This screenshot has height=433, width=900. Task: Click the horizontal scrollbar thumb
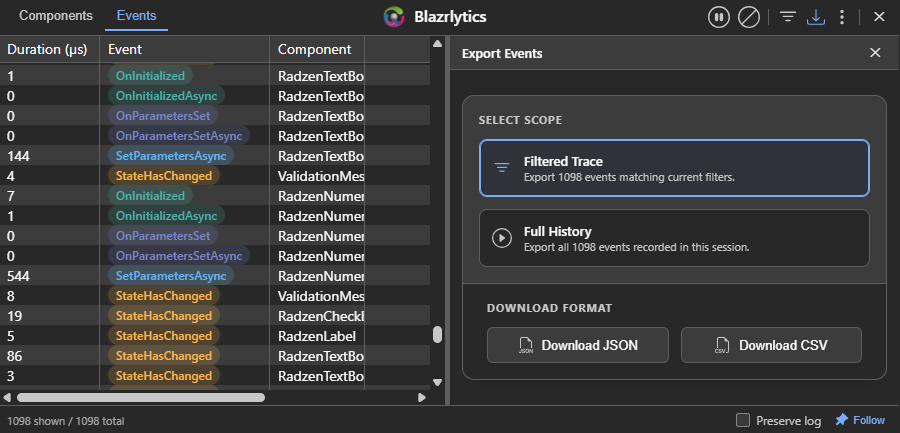click(141, 397)
